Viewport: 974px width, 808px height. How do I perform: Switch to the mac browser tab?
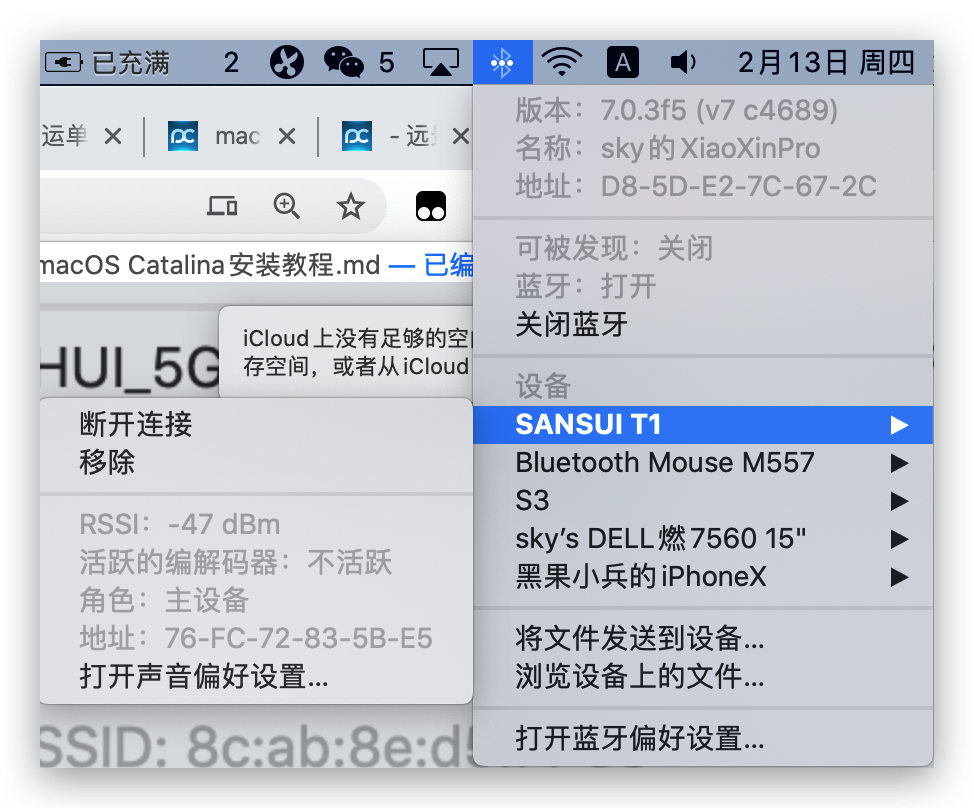click(214, 136)
